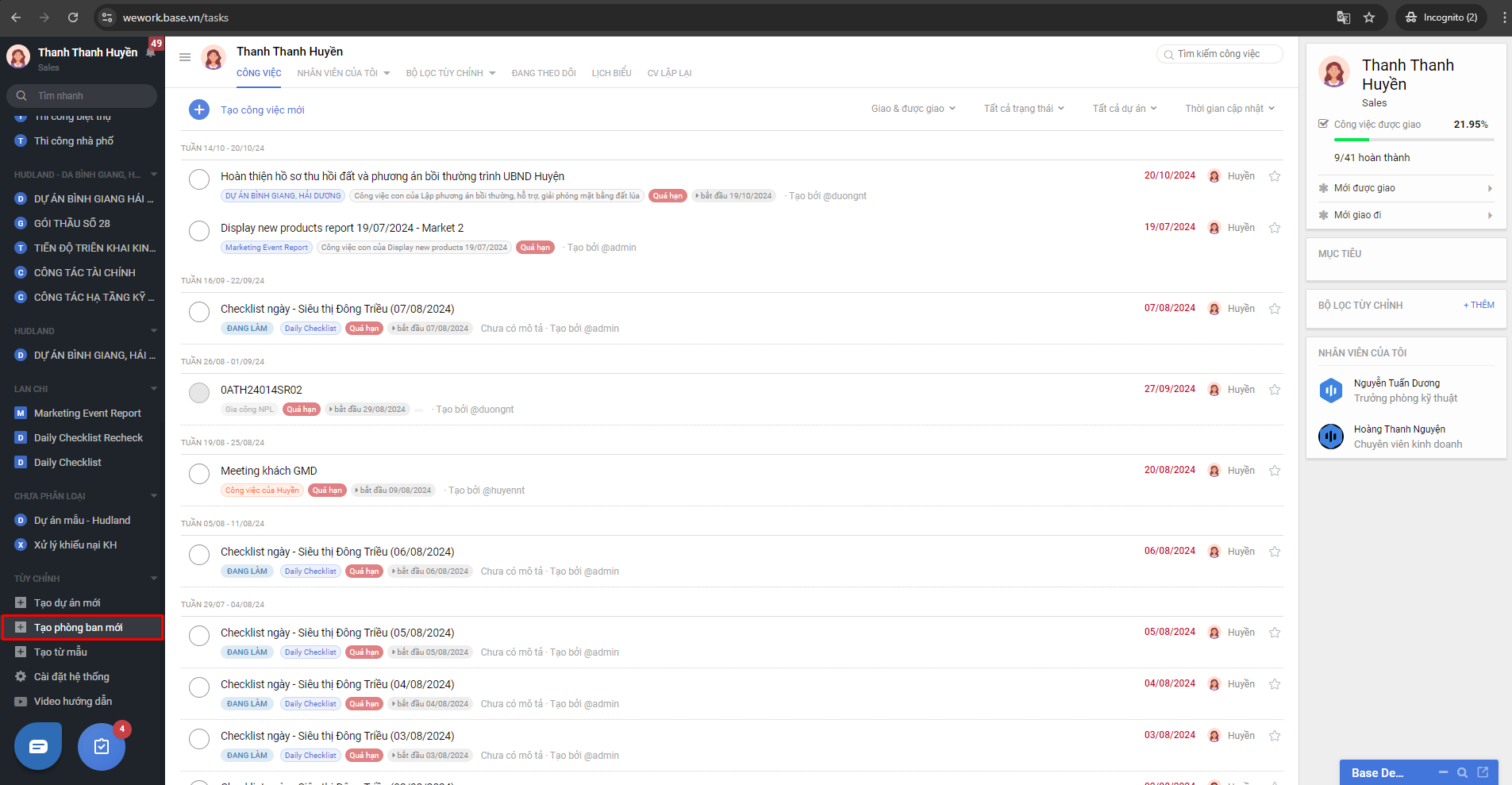
Task: Open the chat bubble button at bottom left
Action: click(38, 746)
